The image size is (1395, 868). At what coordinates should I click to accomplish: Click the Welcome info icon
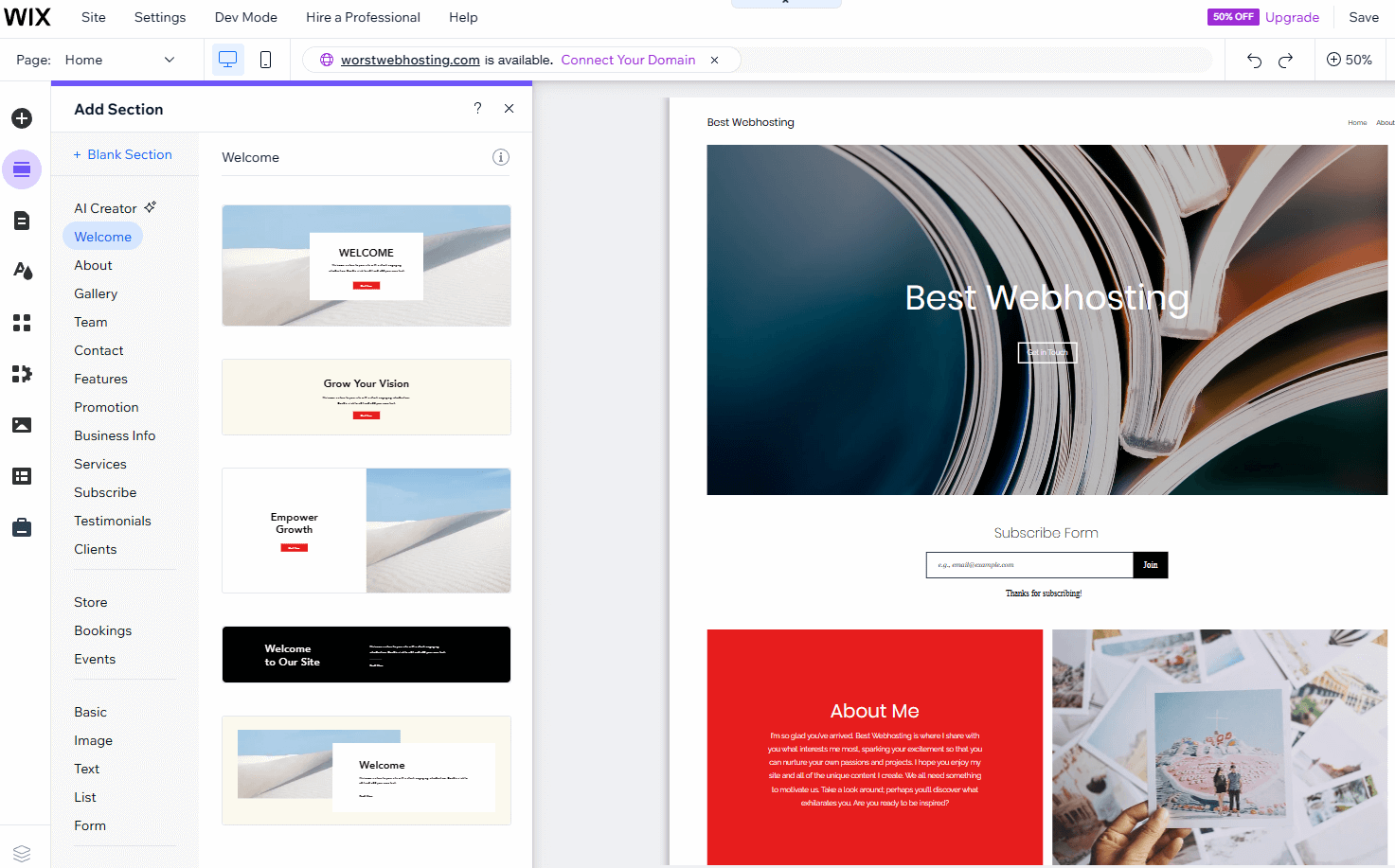pyautogui.click(x=501, y=157)
